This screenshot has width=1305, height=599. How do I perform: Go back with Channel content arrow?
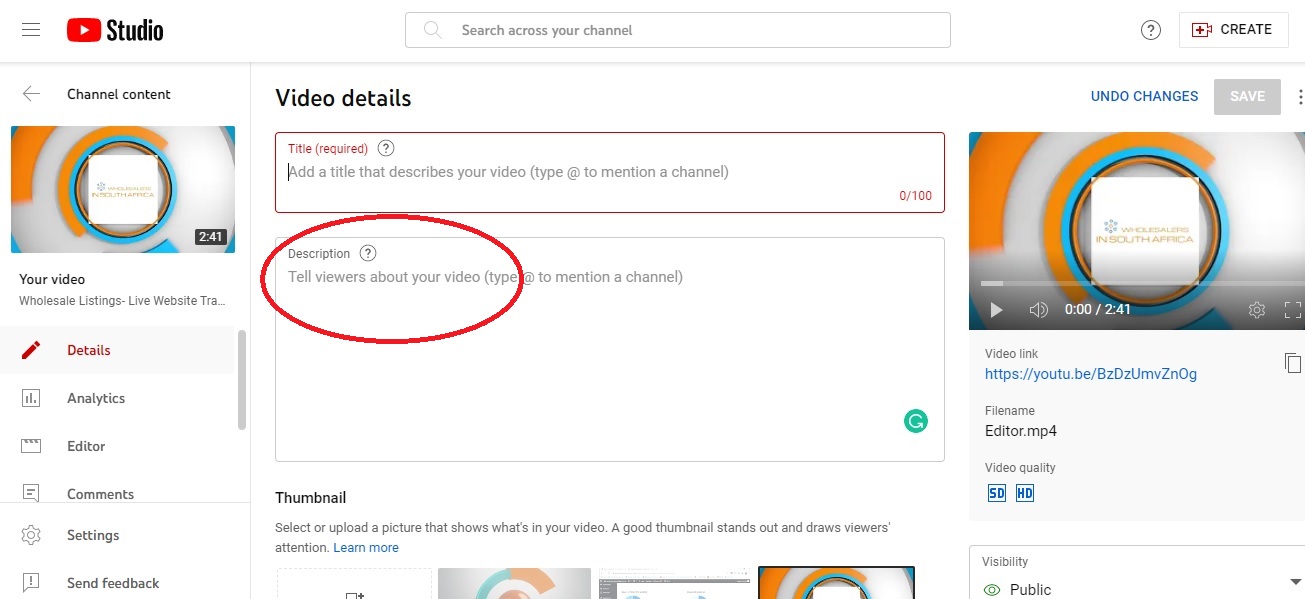(x=32, y=94)
